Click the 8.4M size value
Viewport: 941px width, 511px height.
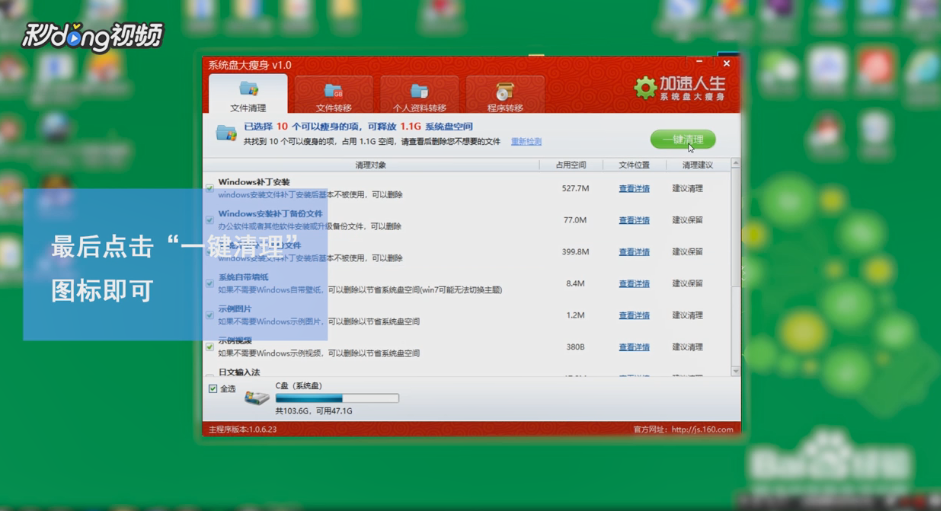pos(576,283)
